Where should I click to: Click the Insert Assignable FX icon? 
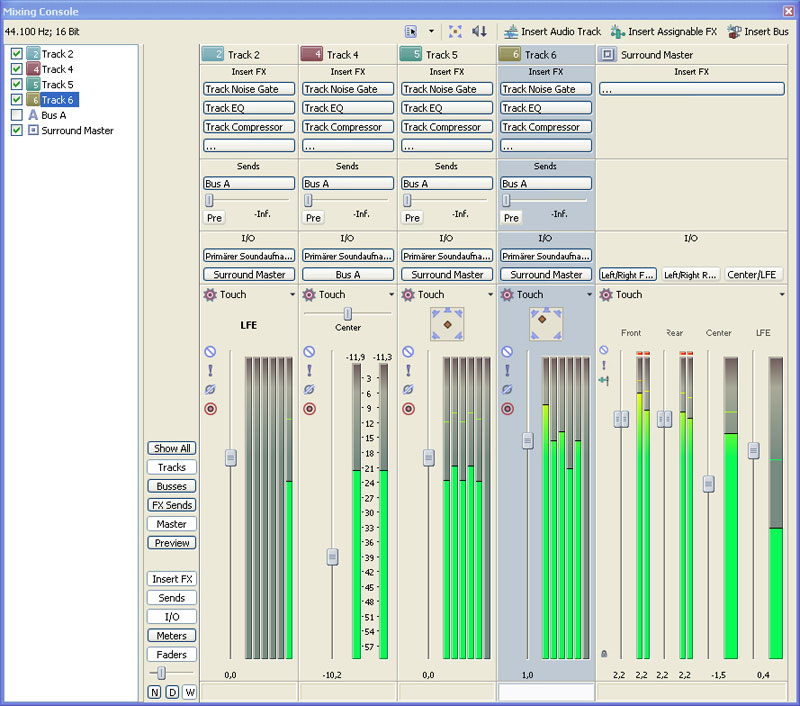click(618, 32)
